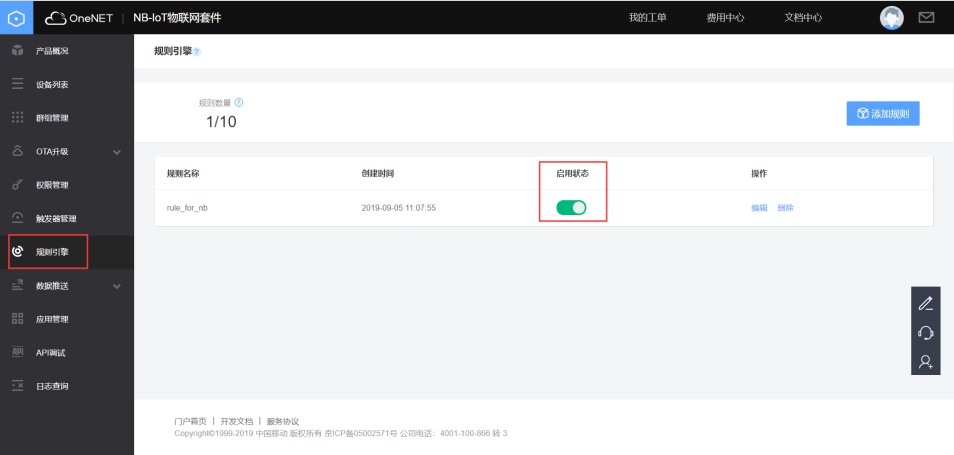Open the mail envelope icon

point(926,18)
